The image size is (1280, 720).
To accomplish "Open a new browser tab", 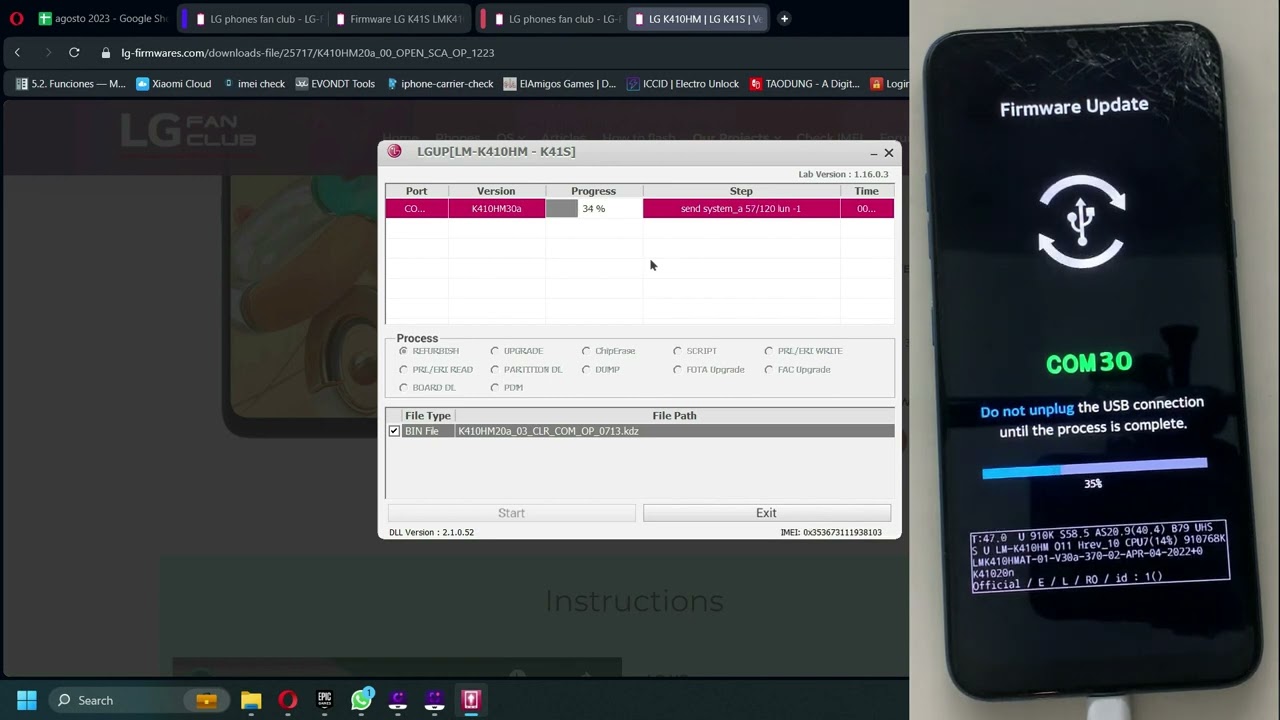I will click(x=784, y=18).
